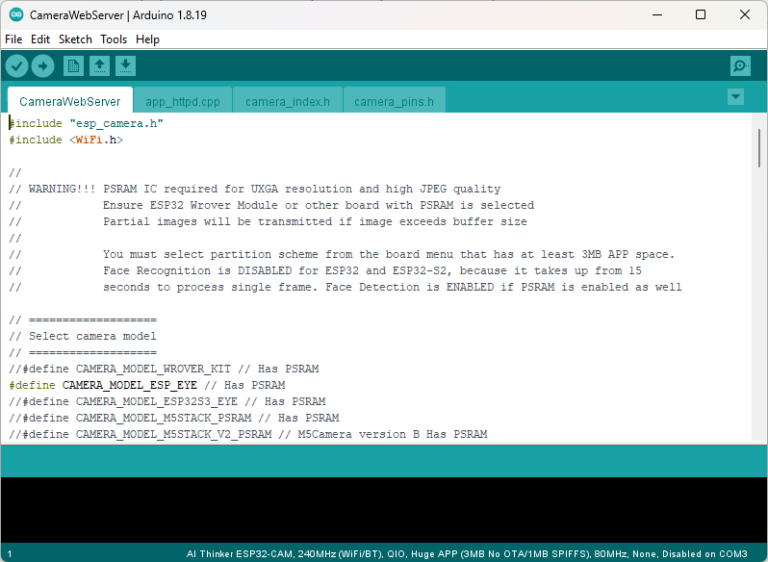Viewport: 768px width, 562px height.
Task: Upload sketch using the arrow icon
Action: pyautogui.click(x=43, y=66)
